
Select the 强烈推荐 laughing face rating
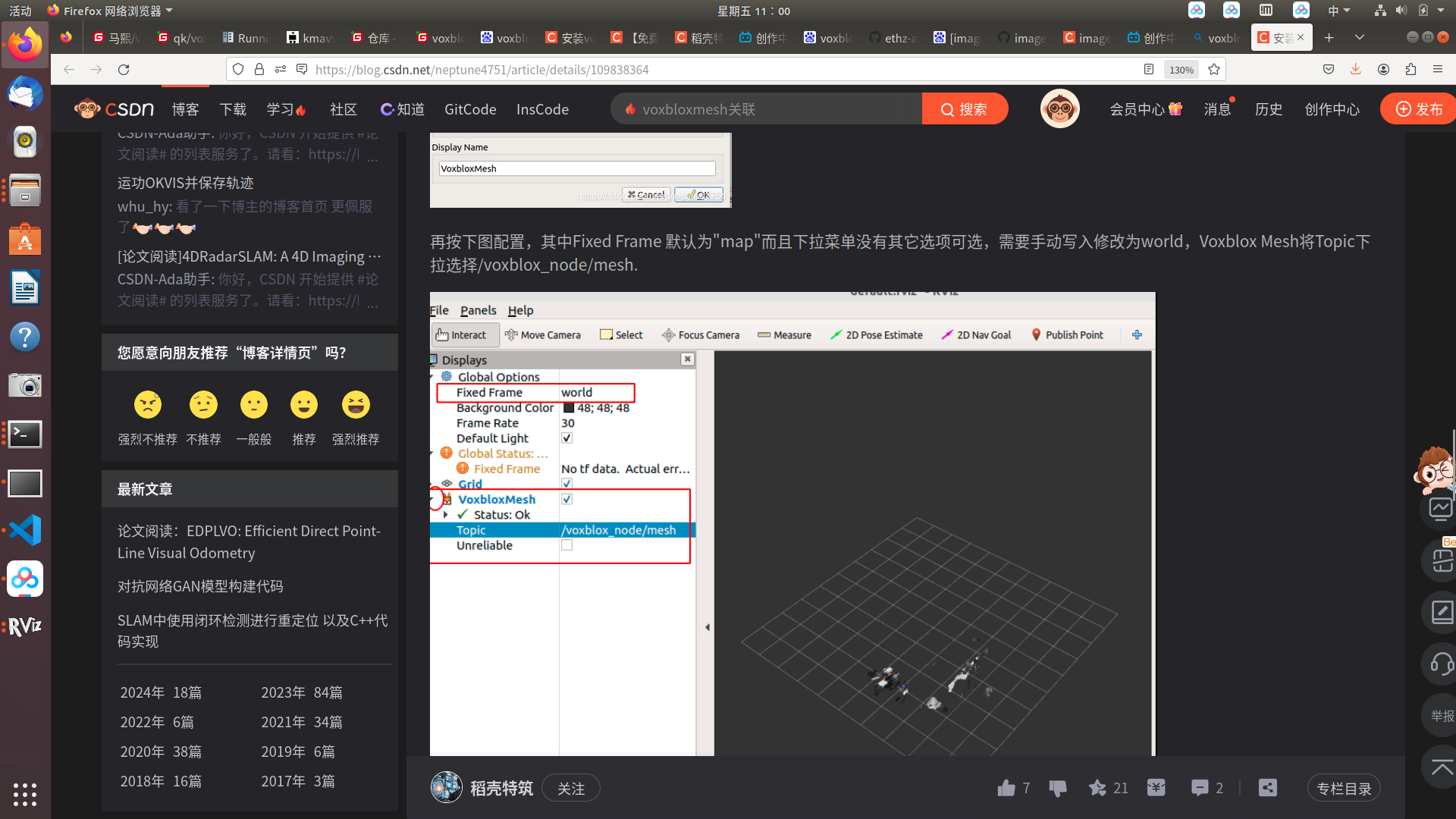point(356,405)
